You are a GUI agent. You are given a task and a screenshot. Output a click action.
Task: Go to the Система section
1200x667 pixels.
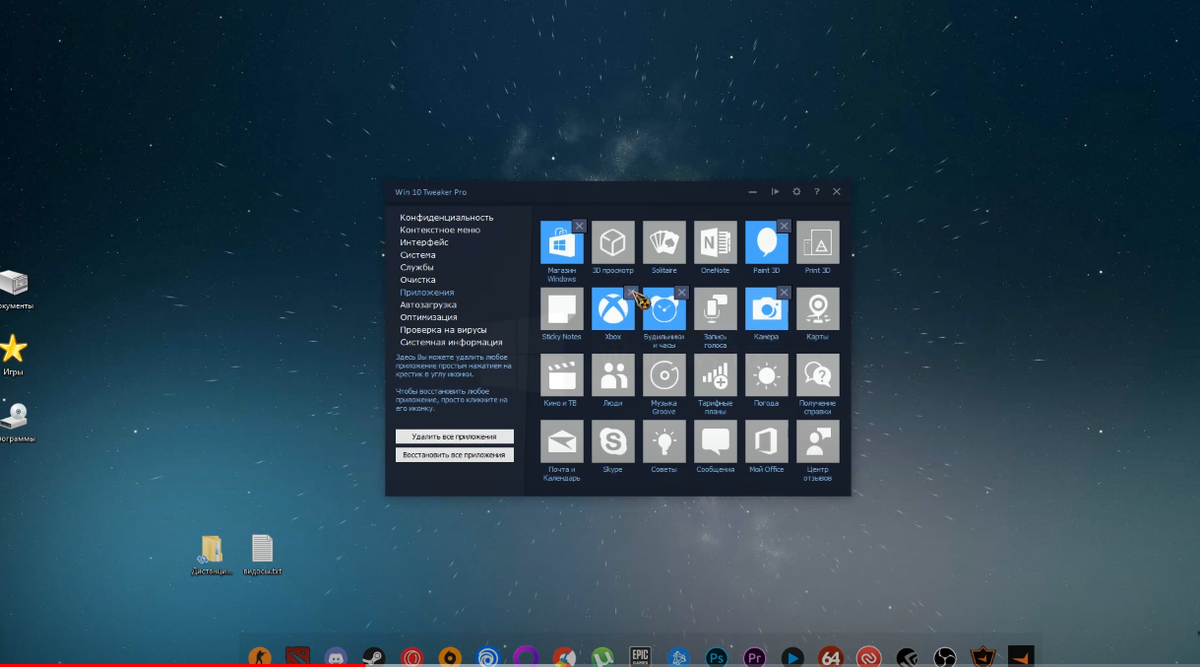pyautogui.click(x=418, y=255)
